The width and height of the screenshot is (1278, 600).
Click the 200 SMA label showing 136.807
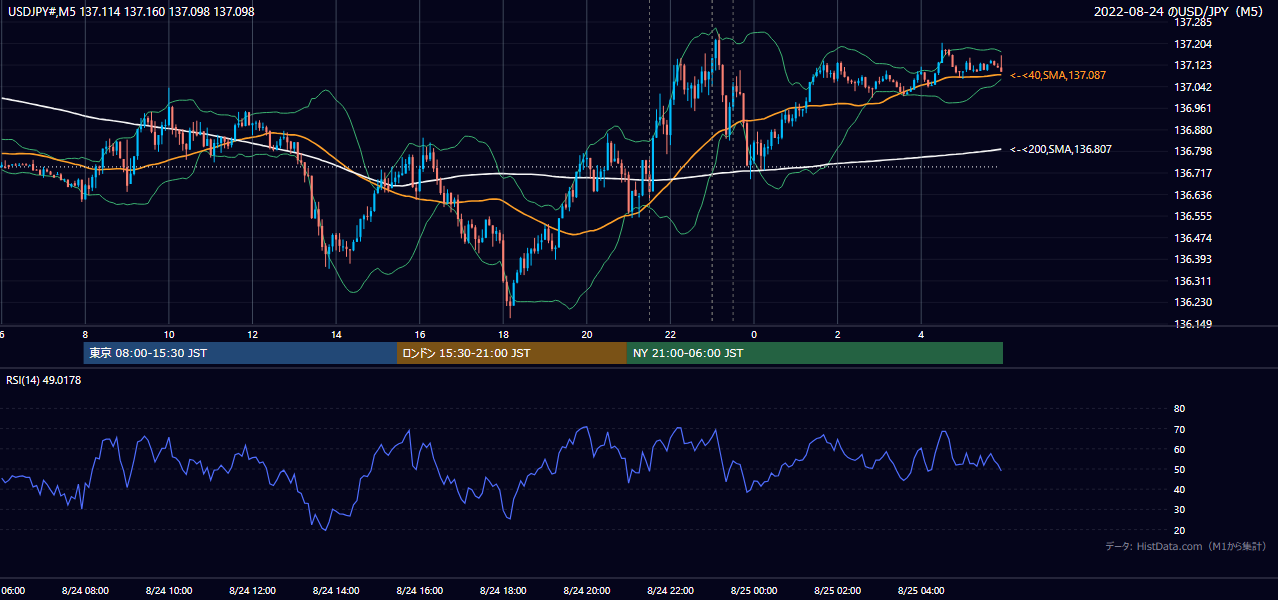(x=1061, y=149)
